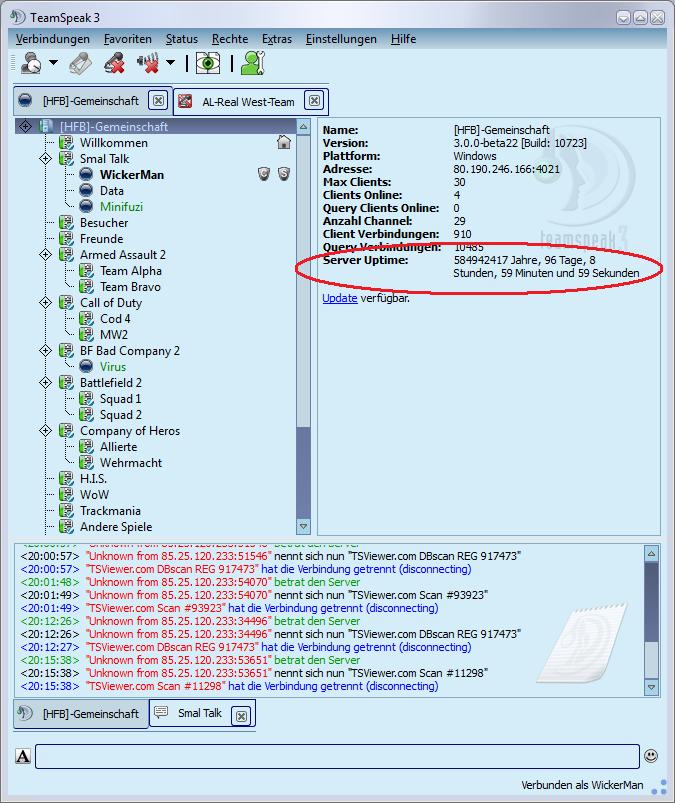Image resolution: width=675 pixels, height=803 pixels.
Task: Open the dropdown arrow beside Connect icon
Action: tap(53, 64)
